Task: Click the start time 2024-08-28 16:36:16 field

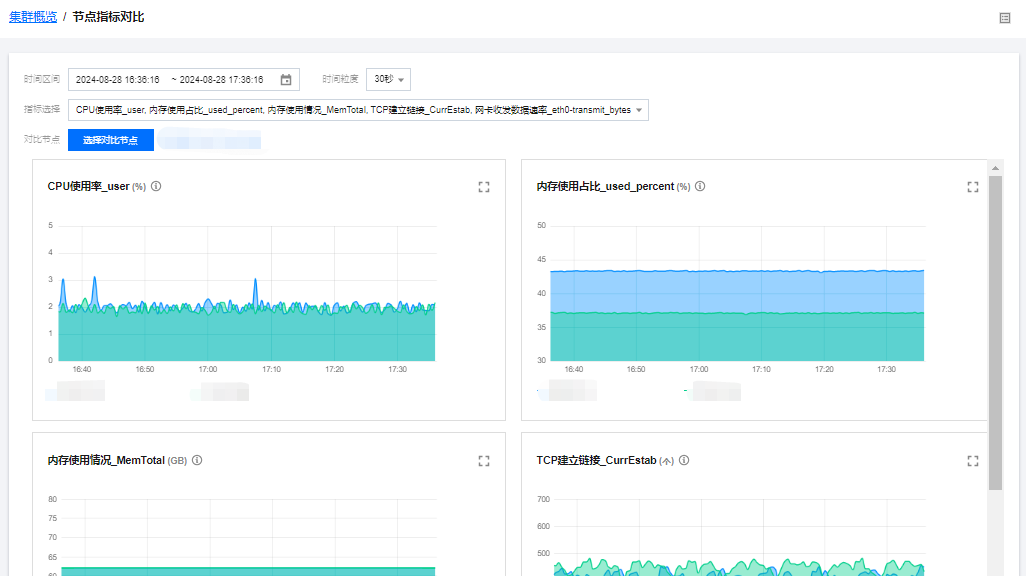Action: pos(116,80)
